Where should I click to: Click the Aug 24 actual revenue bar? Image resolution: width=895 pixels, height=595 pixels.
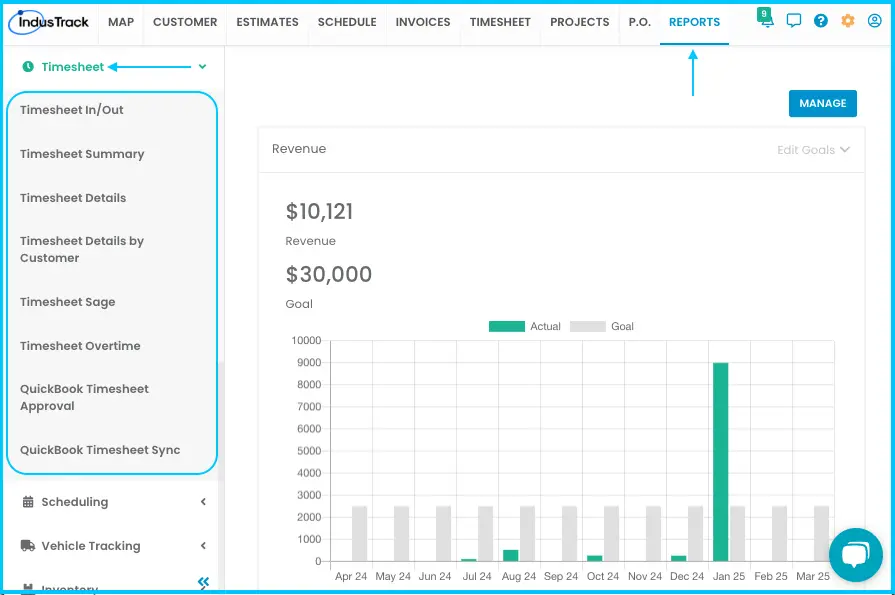pos(510,556)
